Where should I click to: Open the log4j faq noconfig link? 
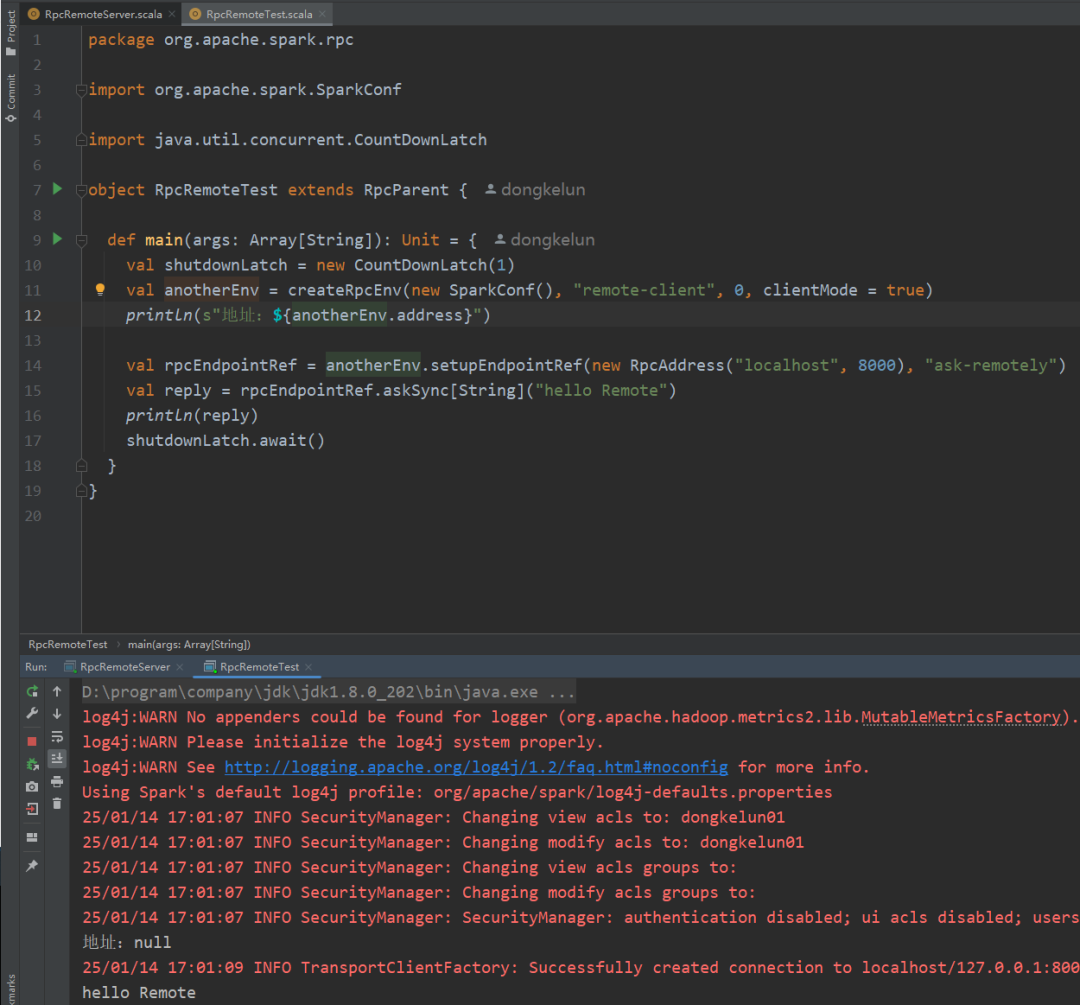coord(476,767)
